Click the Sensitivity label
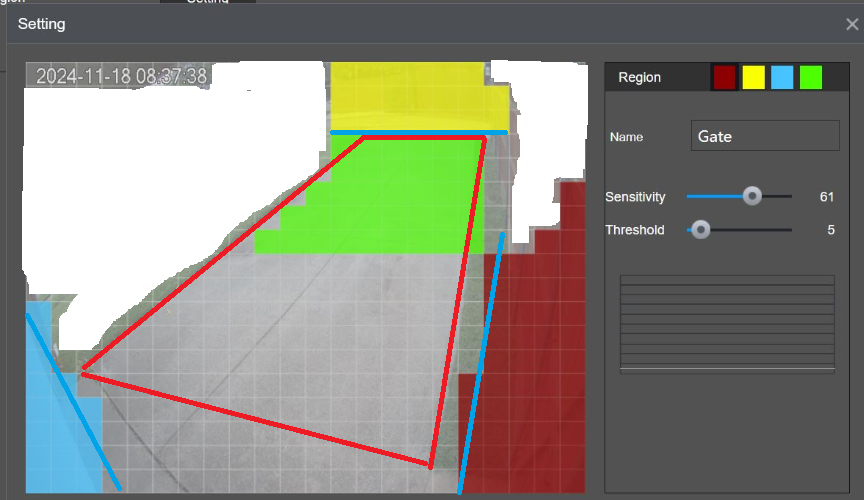864x500 pixels. click(x=635, y=197)
